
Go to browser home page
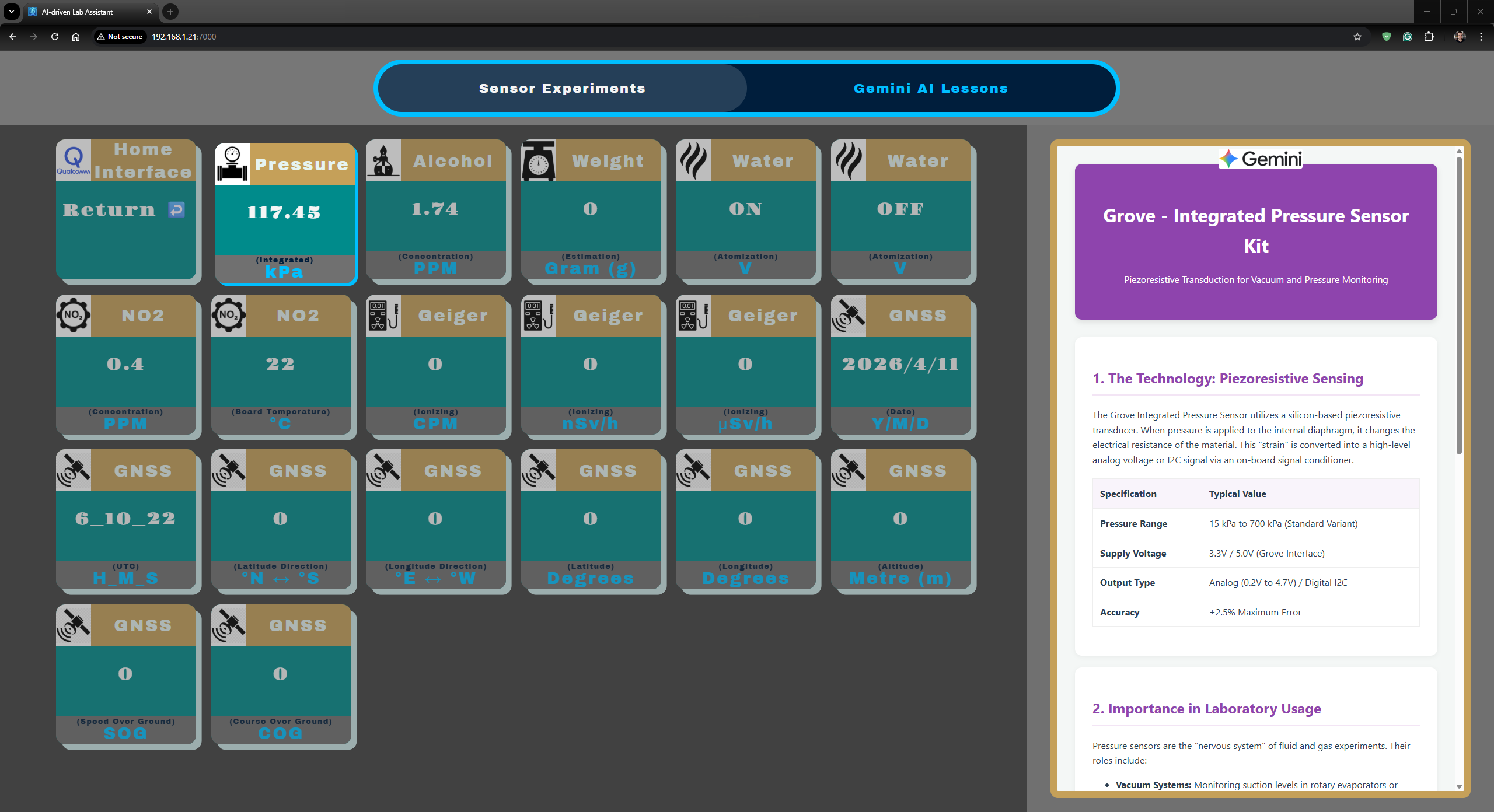click(76, 37)
